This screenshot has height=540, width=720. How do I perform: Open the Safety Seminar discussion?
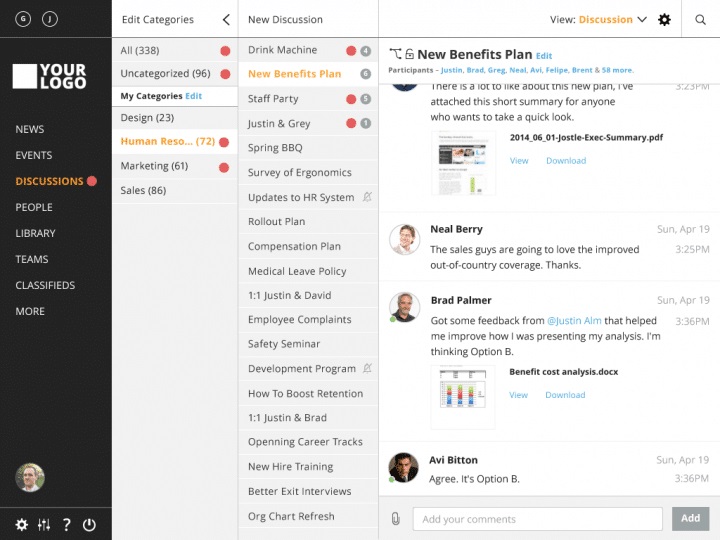(x=308, y=344)
